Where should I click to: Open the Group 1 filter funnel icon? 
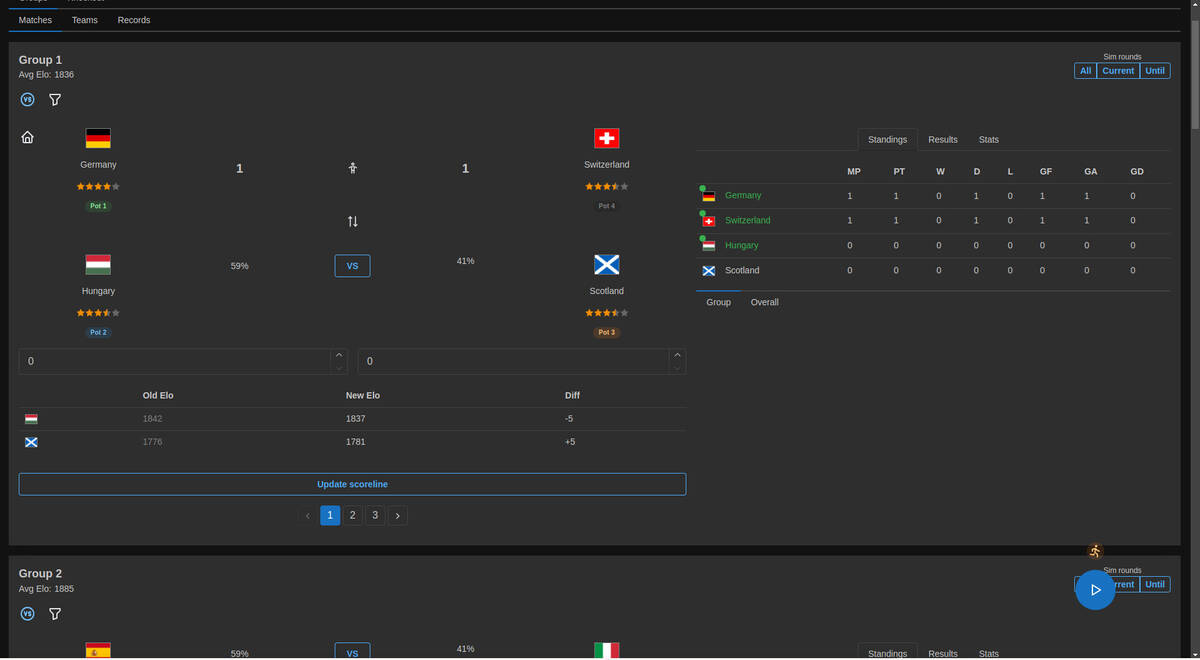[x=55, y=100]
